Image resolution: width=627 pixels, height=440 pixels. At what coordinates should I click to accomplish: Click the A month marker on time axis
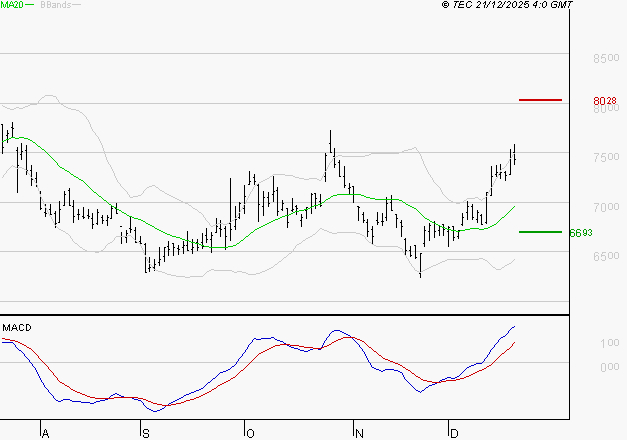[45, 434]
